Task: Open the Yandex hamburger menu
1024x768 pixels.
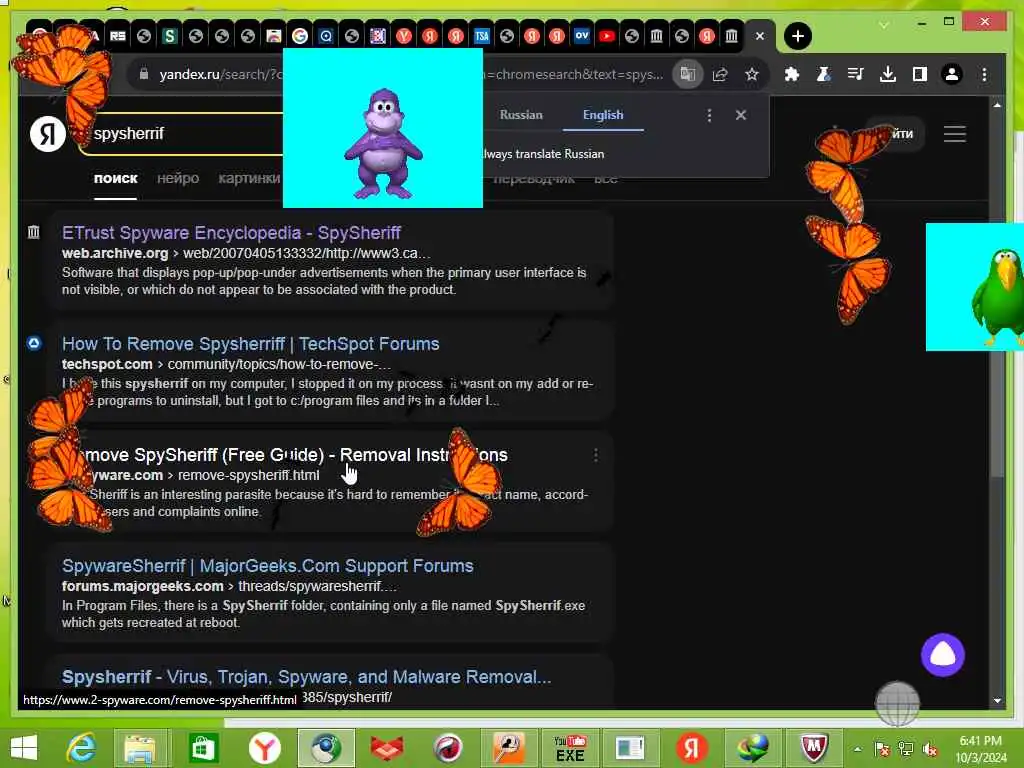Action: point(954,134)
